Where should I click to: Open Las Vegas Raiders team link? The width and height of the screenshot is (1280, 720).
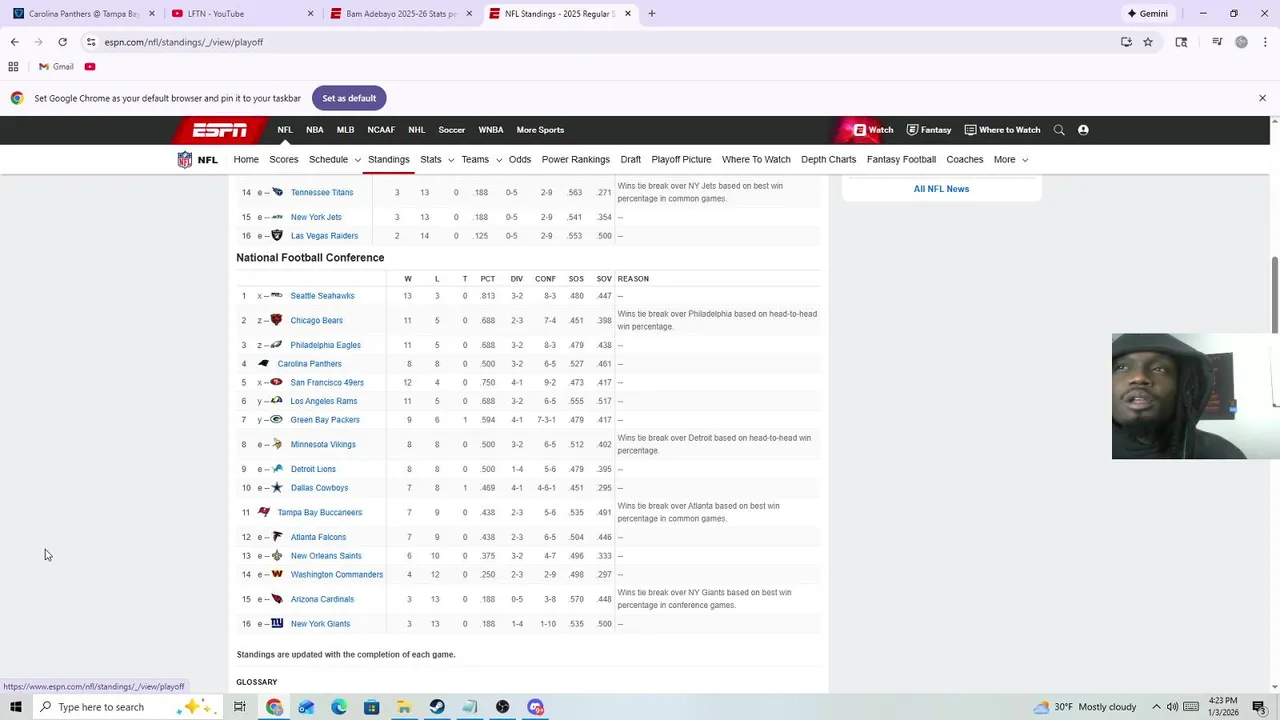[324, 236]
